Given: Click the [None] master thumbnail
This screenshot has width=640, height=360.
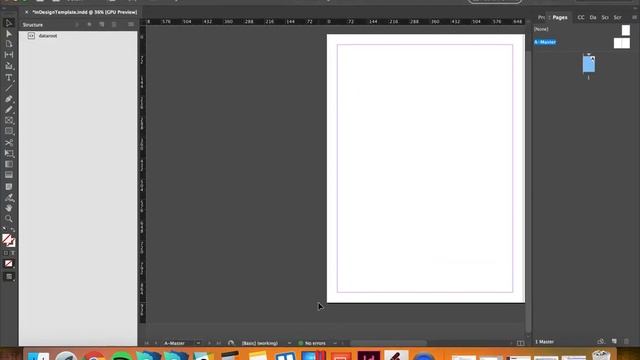Looking at the screenshot, I should [626, 30].
